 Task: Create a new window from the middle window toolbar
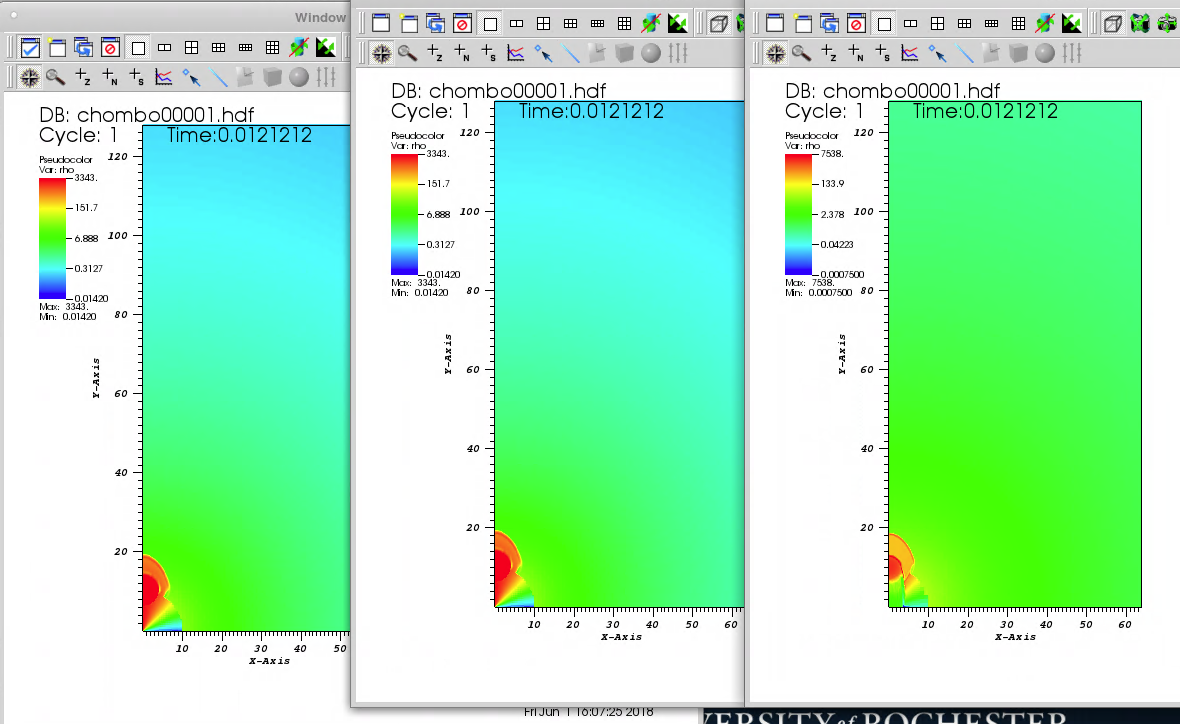pos(409,24)
